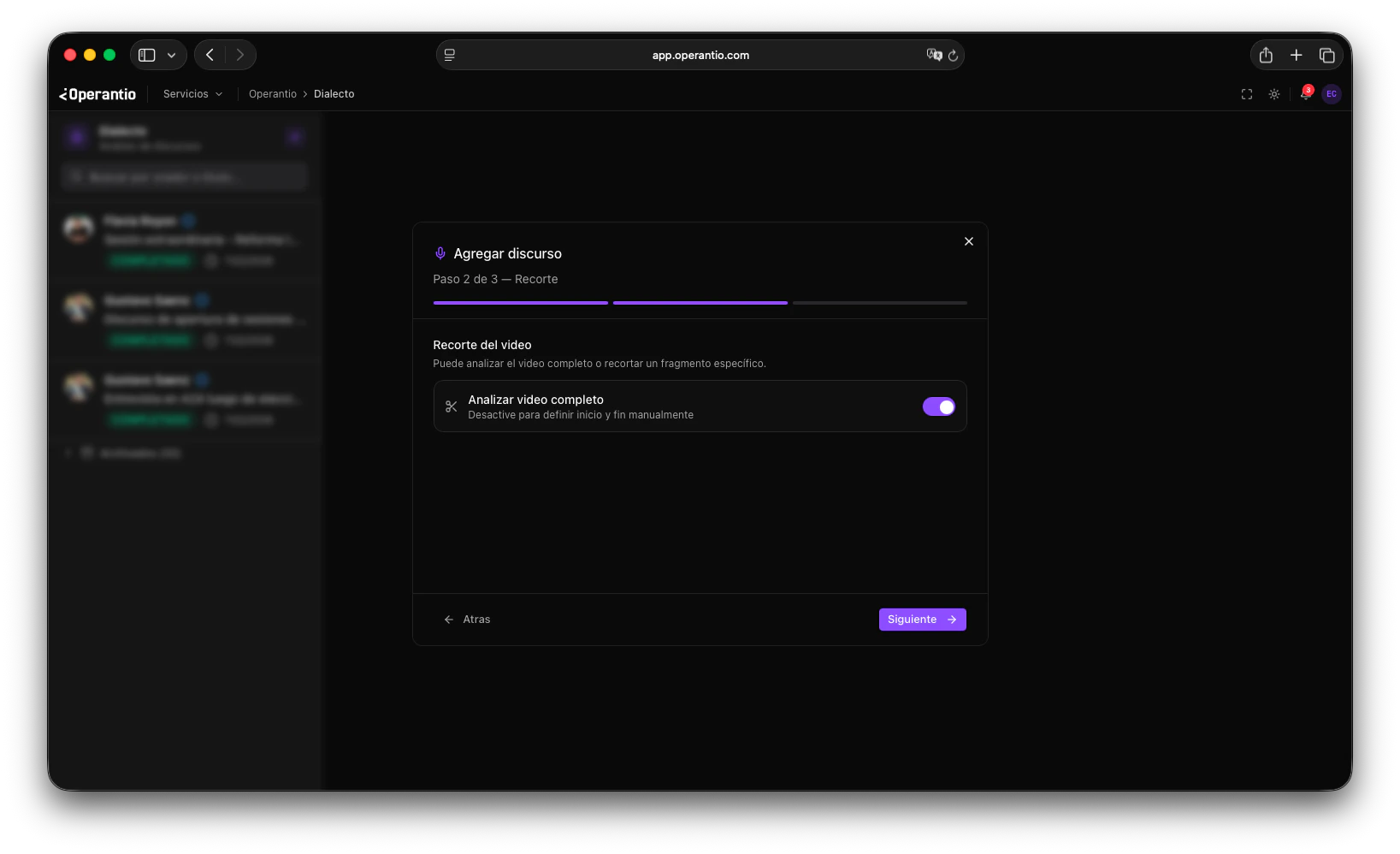Open the EC profile avatar menu
This screenshot has width=1400, height=854.
pyautogui.click(x=1331, y=94)
